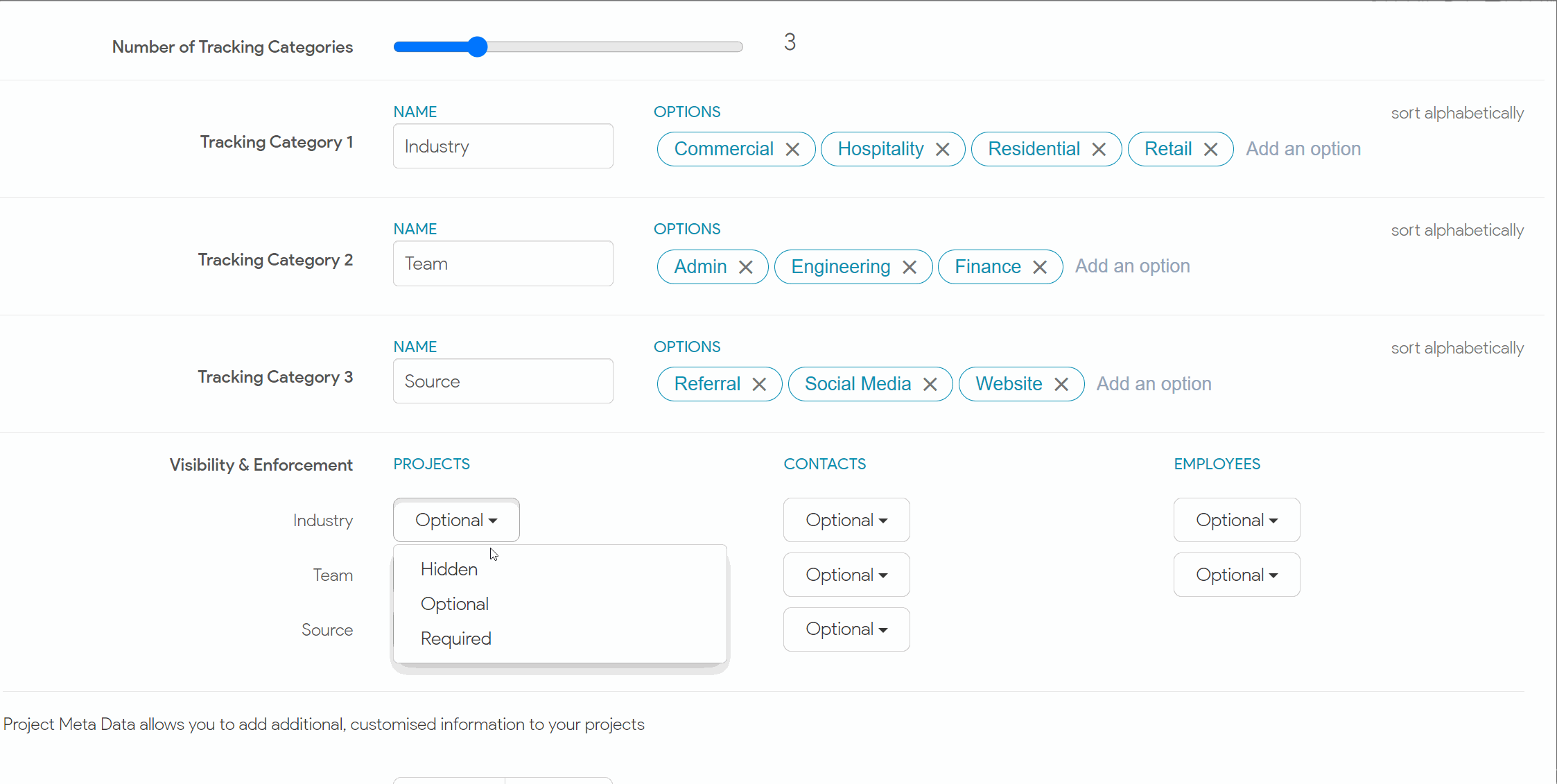Remove the Referral source option
This screenshot has height=784, width=1557.
(x=759, y=385)
